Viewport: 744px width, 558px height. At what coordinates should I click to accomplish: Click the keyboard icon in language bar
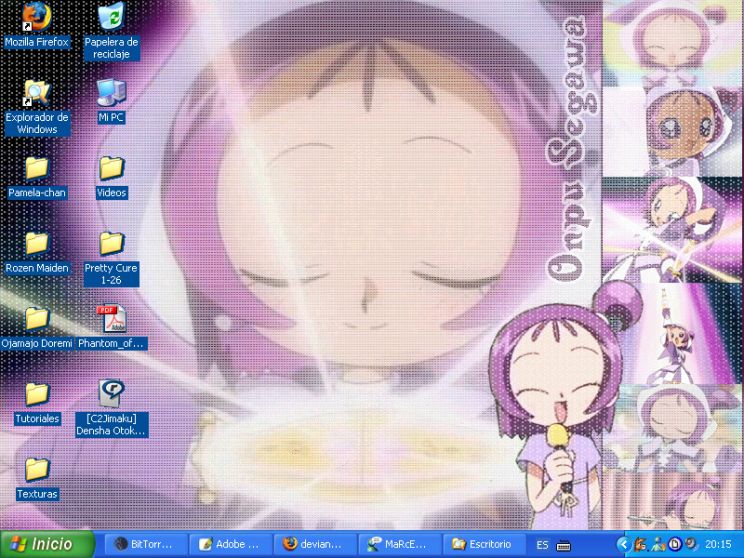click(x=563, y=545)
